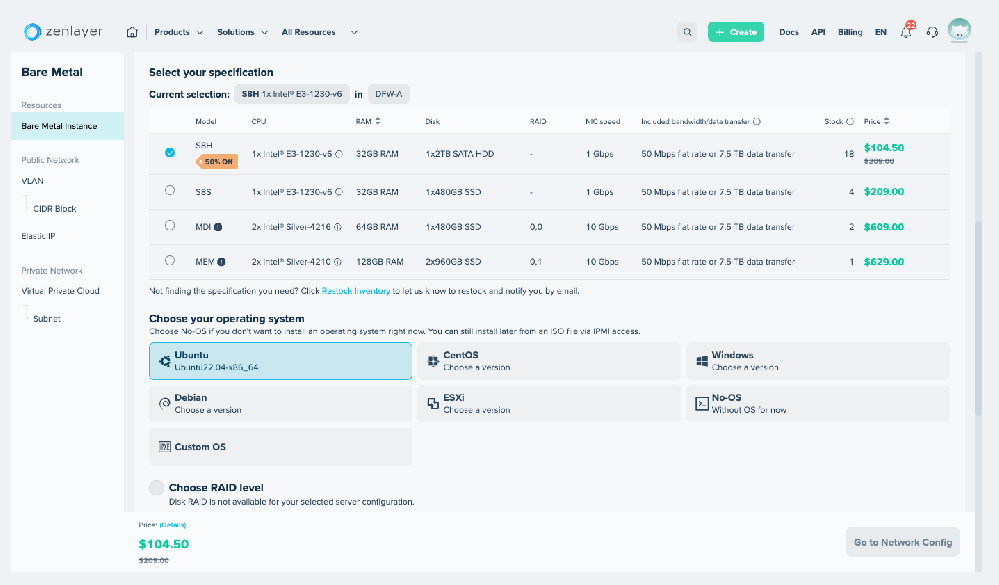This screenshot has height=585, width=999.
Task: Select the Custom OS option
Action: [x=280, y=447]
